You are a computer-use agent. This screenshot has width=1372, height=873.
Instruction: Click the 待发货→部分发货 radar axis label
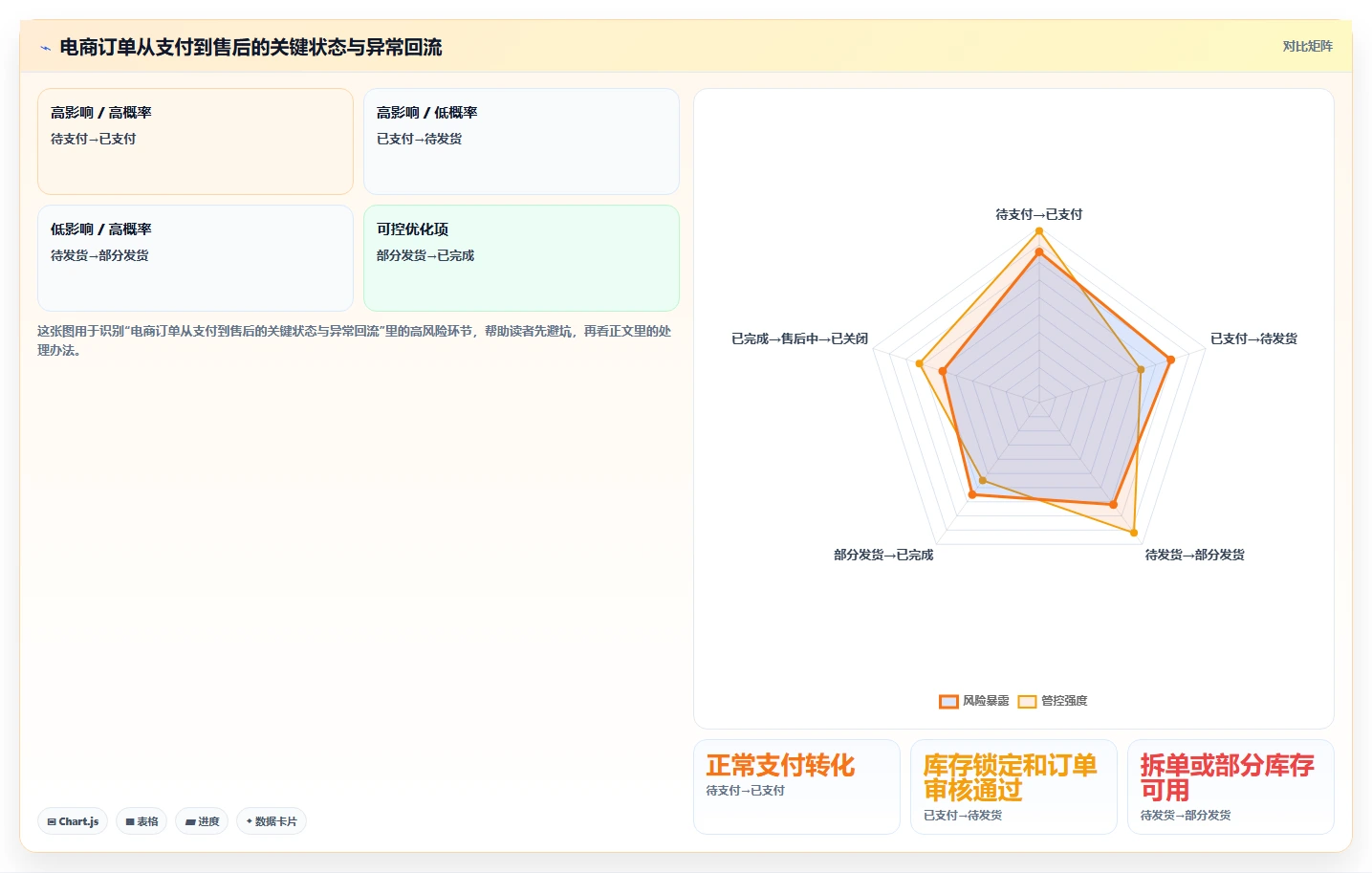coord(1194,555)
